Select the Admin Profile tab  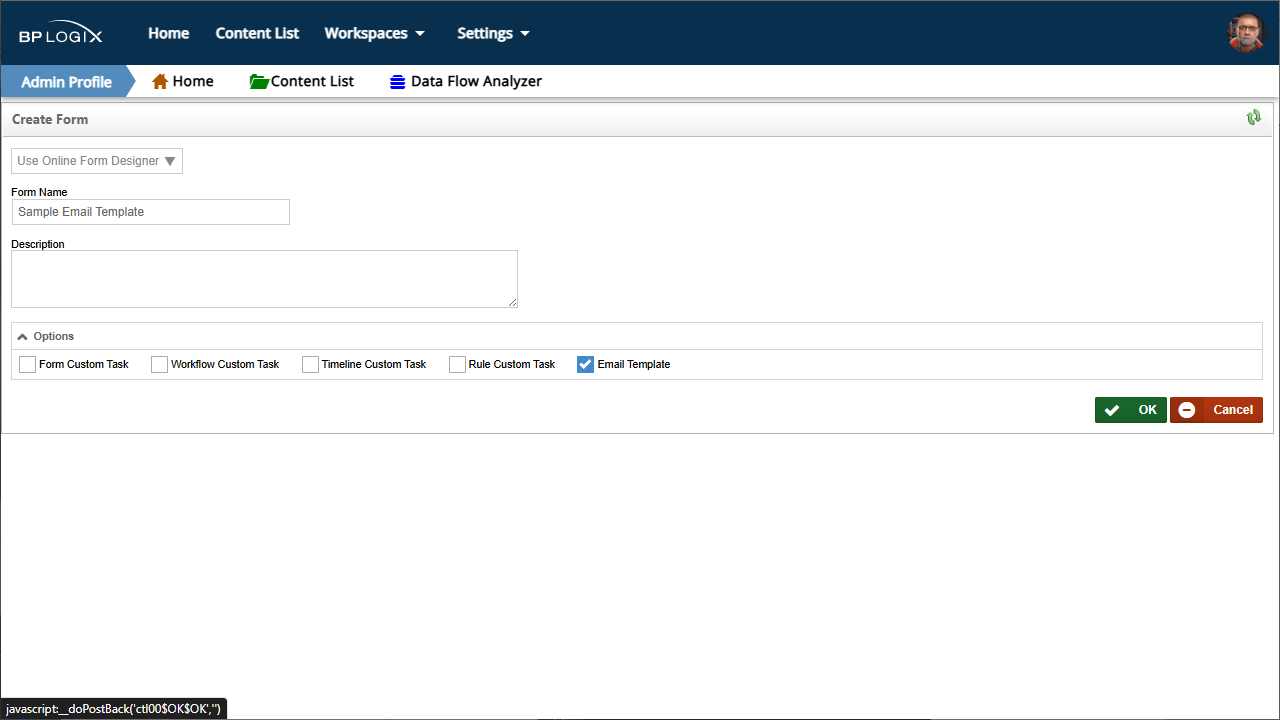tap(66, 82)
